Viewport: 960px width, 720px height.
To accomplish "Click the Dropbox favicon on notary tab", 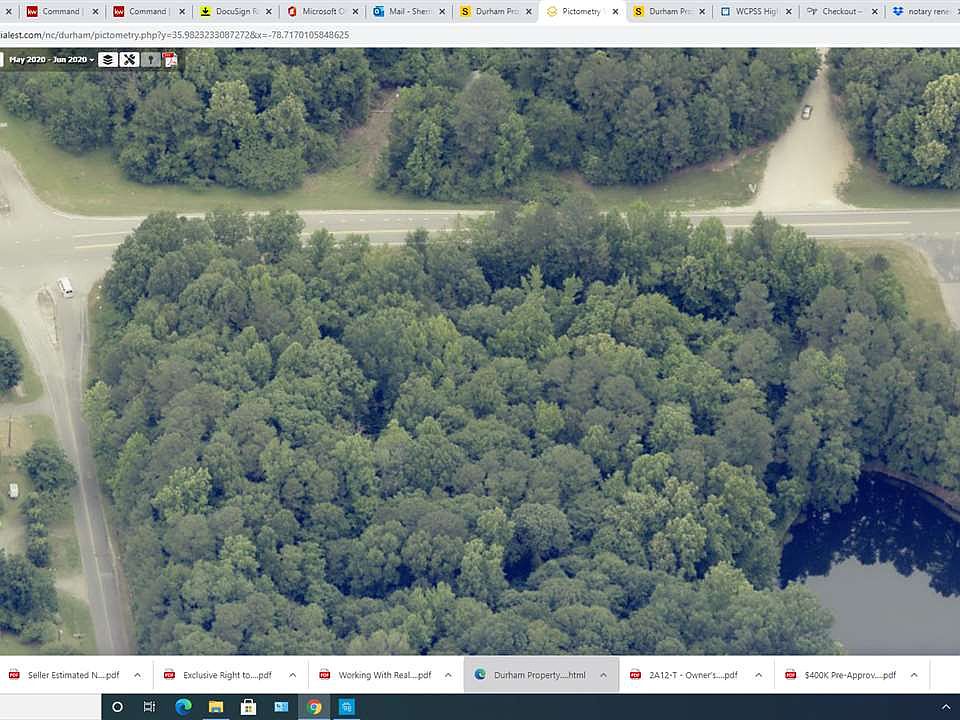I will coord(898,12).
